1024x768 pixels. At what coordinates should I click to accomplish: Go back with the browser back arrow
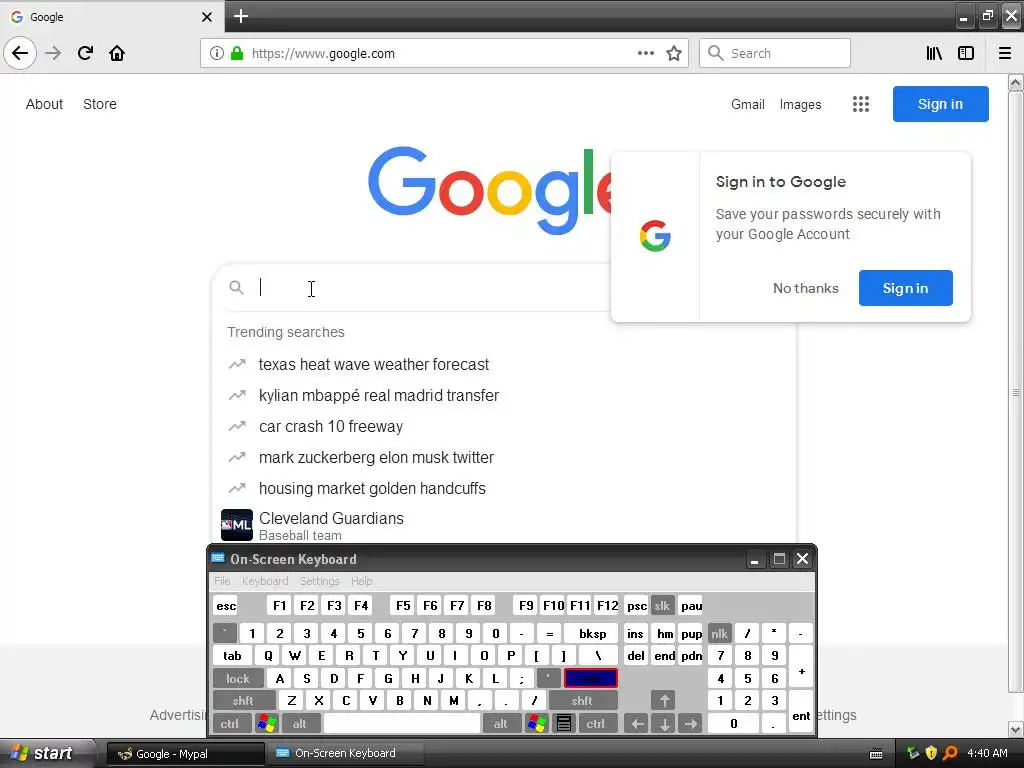(20, 53)
